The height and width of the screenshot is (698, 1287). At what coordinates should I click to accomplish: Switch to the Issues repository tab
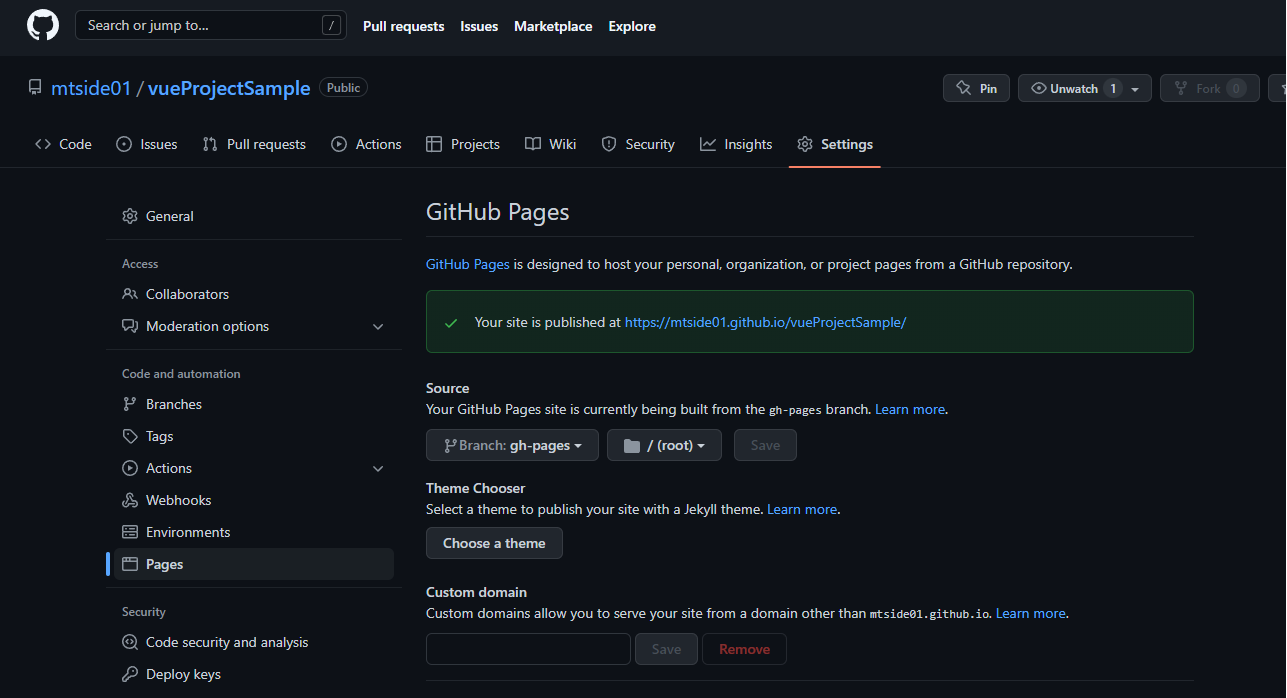(x=147, y=144)
